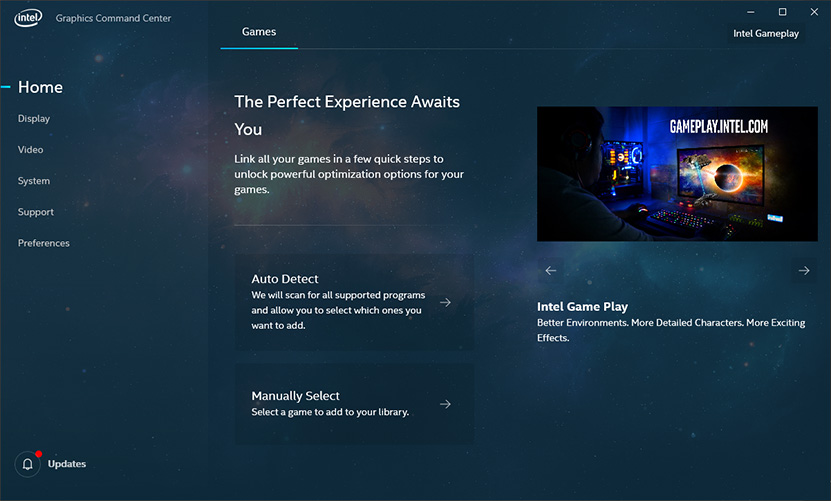Go to next carousel slide arrow
Viewport: 831px width, 501px height.
[x=804, y=270]
